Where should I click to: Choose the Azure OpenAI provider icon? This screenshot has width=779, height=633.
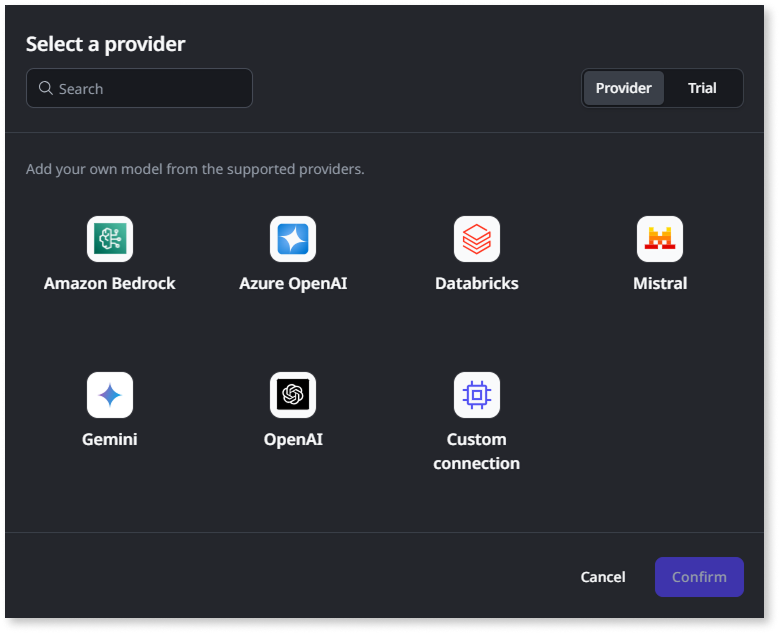pos(293,239)
